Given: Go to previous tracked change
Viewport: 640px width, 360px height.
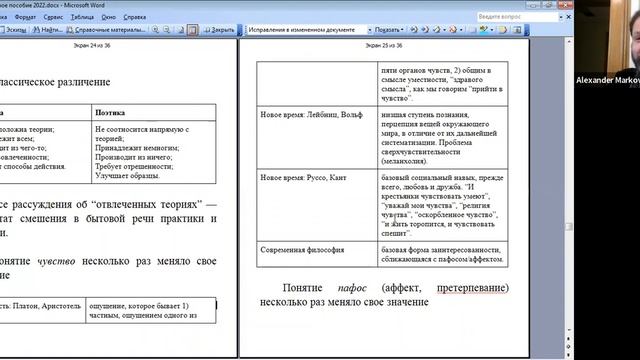Looking at the screenshot, I should pos(414,30).
